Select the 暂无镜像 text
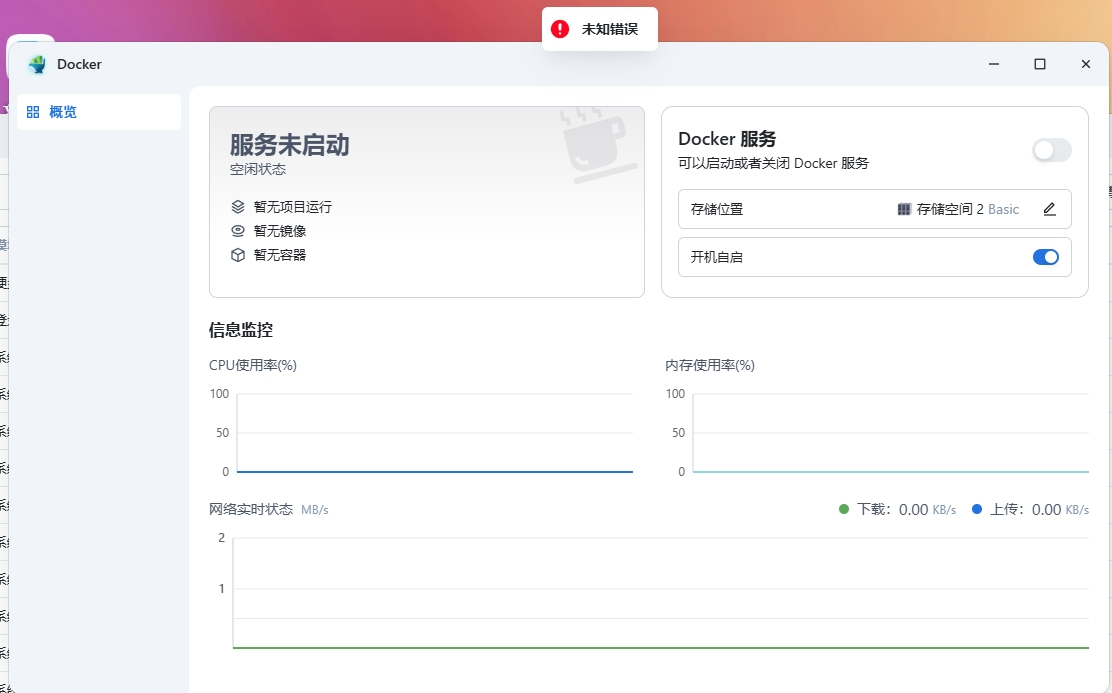The image size is (1112, 693). (280, 231)
